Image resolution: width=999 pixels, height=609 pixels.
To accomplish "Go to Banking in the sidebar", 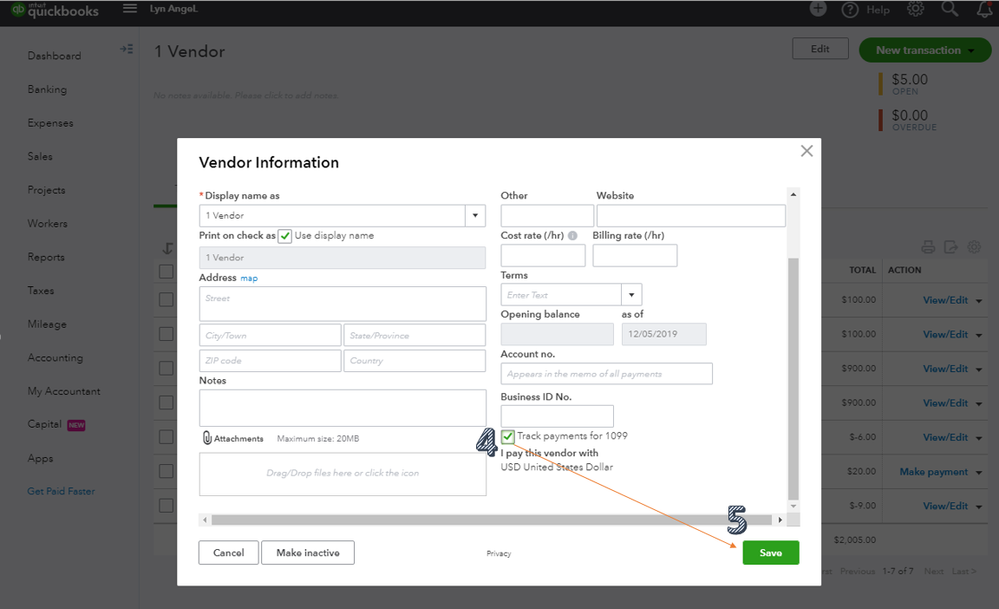I will [x=47, y=89].
